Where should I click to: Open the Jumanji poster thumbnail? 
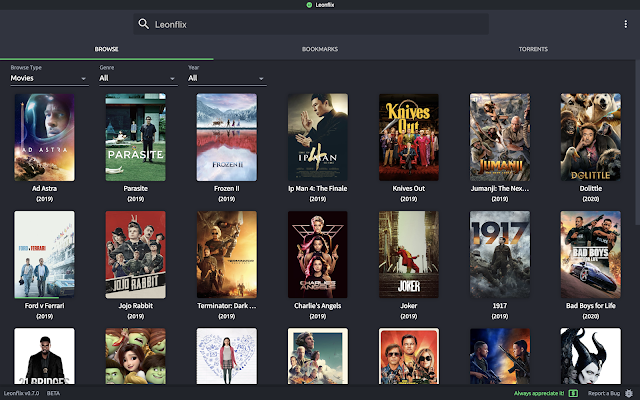coord(500,137)
